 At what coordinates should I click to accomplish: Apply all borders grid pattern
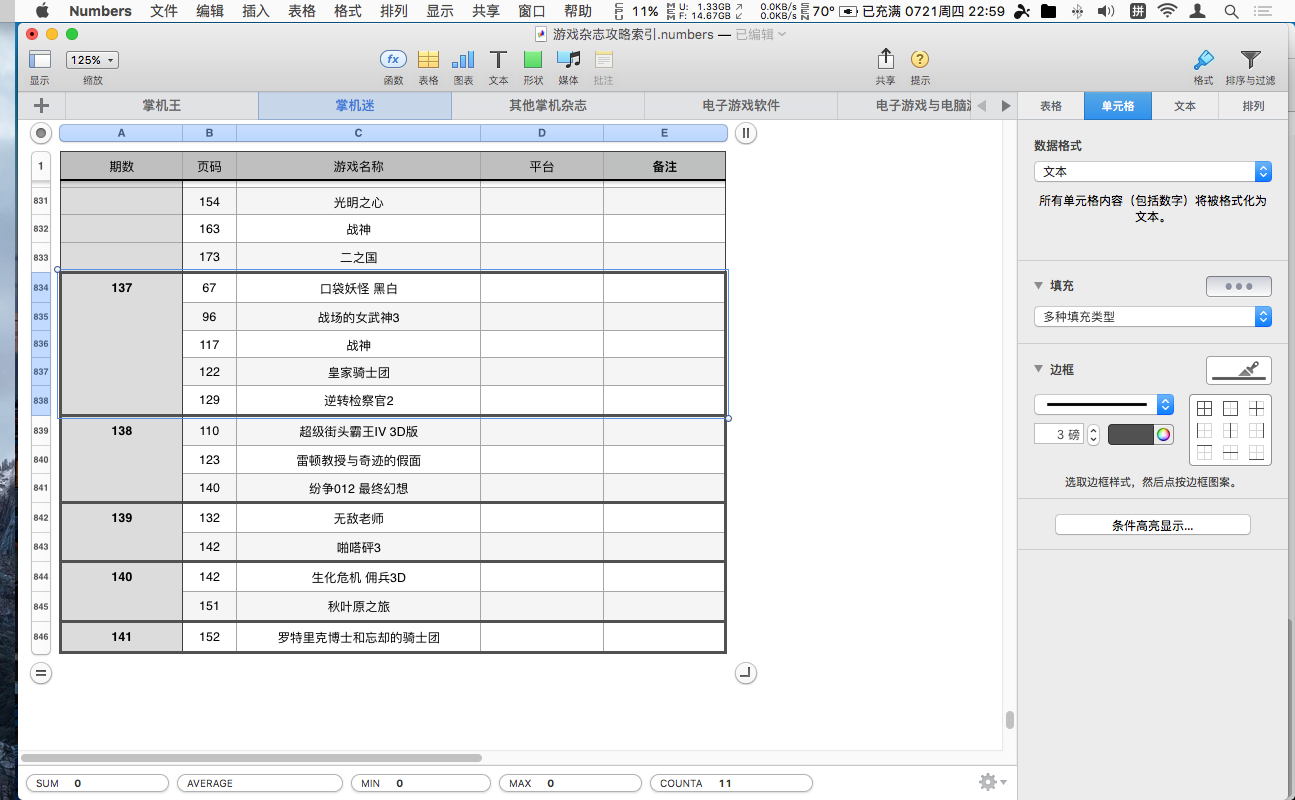pyautogui.click(x=1204, y=408)
